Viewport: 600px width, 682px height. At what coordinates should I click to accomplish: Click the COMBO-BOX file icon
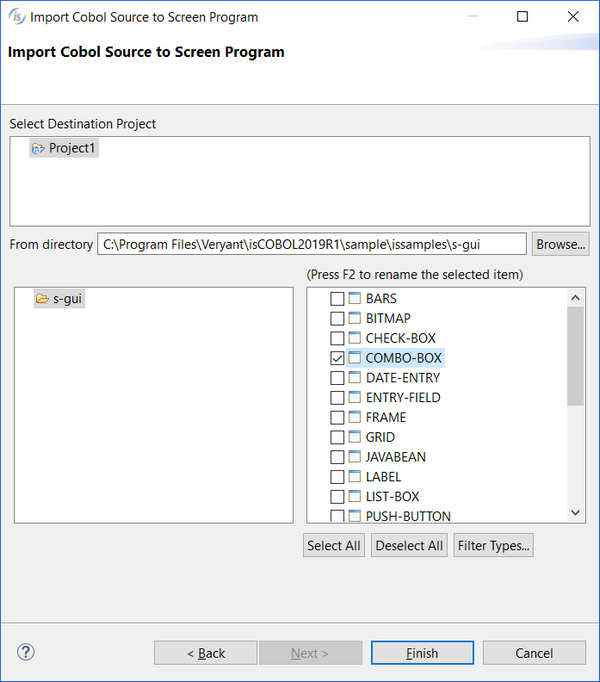click(355, 358)
